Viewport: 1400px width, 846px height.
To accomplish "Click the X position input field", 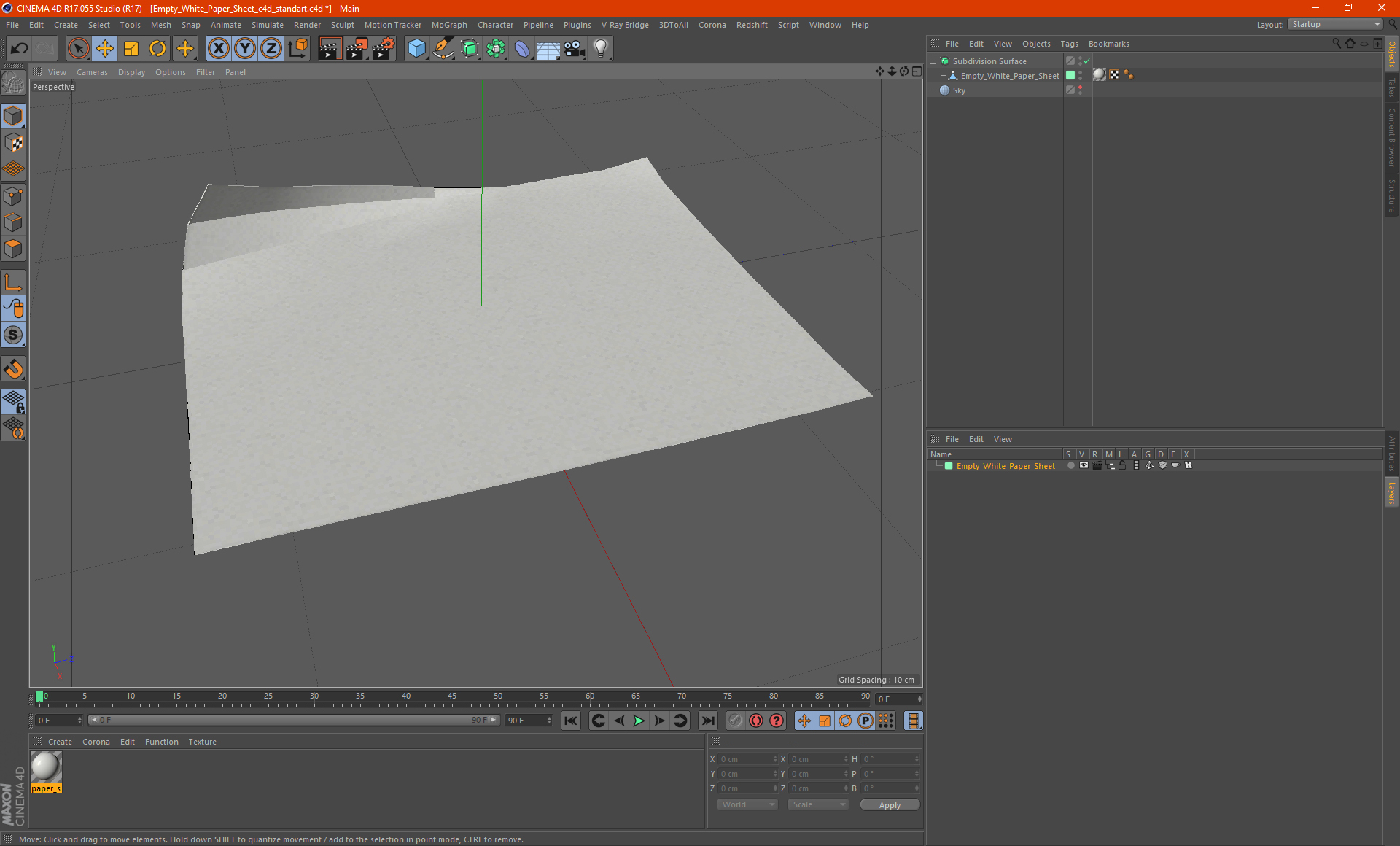I will [747, 759].
